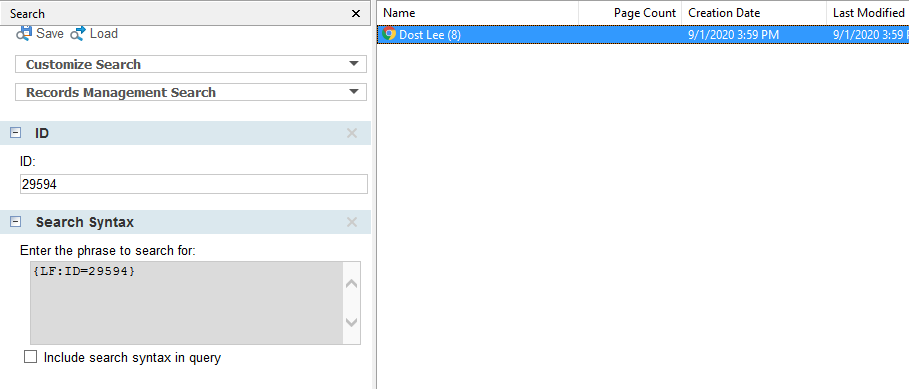Collapse the ID search section

(x=16, y=133)
